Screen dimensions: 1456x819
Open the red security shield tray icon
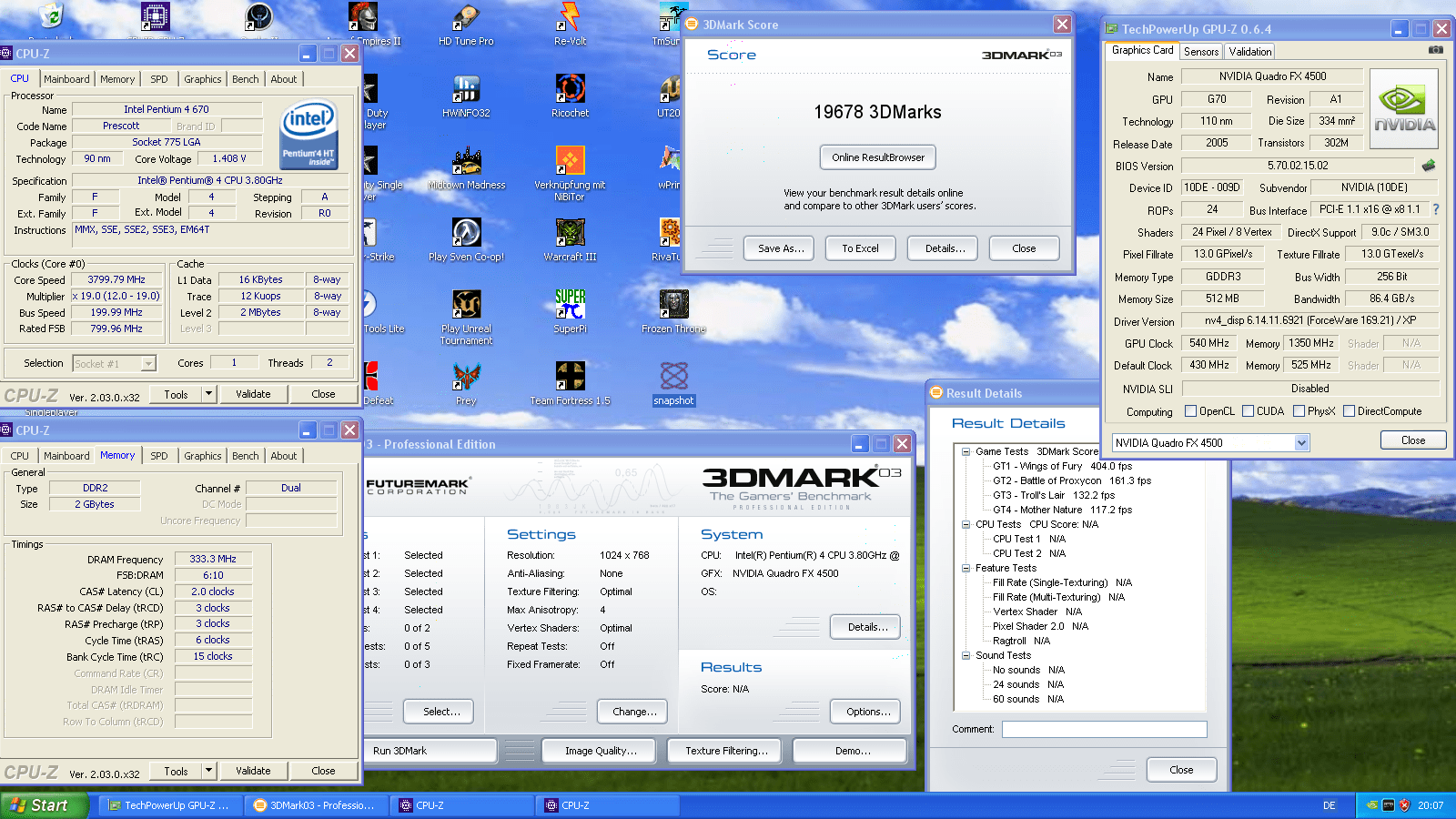tap(1404, 805)
